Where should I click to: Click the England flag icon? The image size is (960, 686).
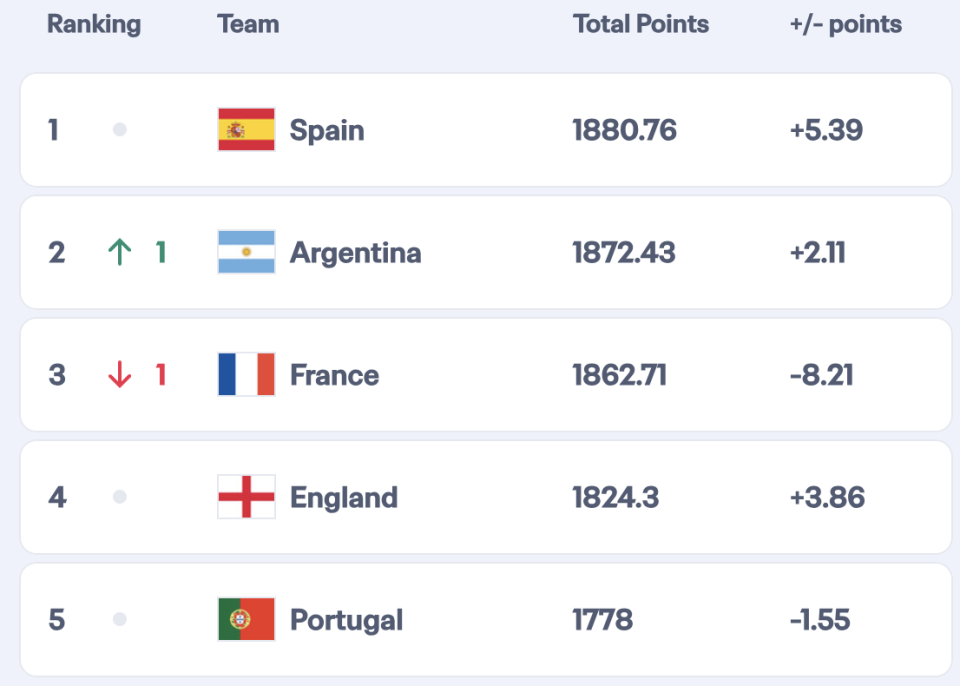tap(246, 497)
